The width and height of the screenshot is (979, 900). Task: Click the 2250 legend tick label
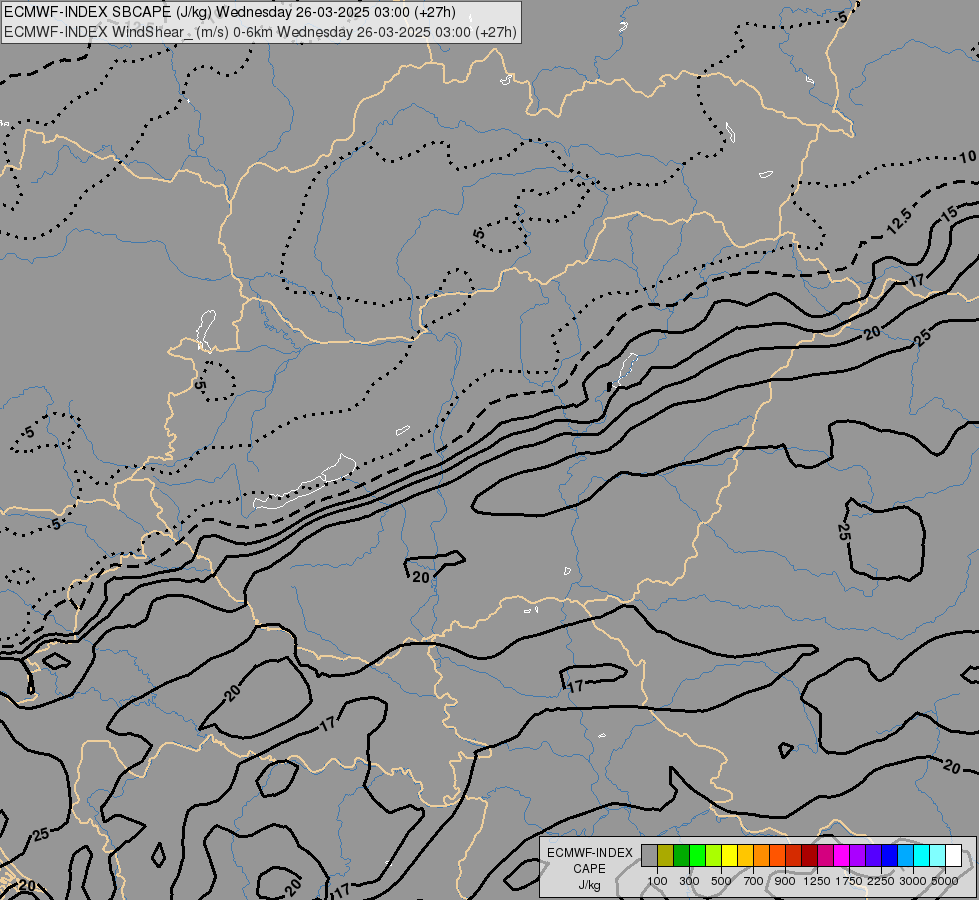point(881,881)
